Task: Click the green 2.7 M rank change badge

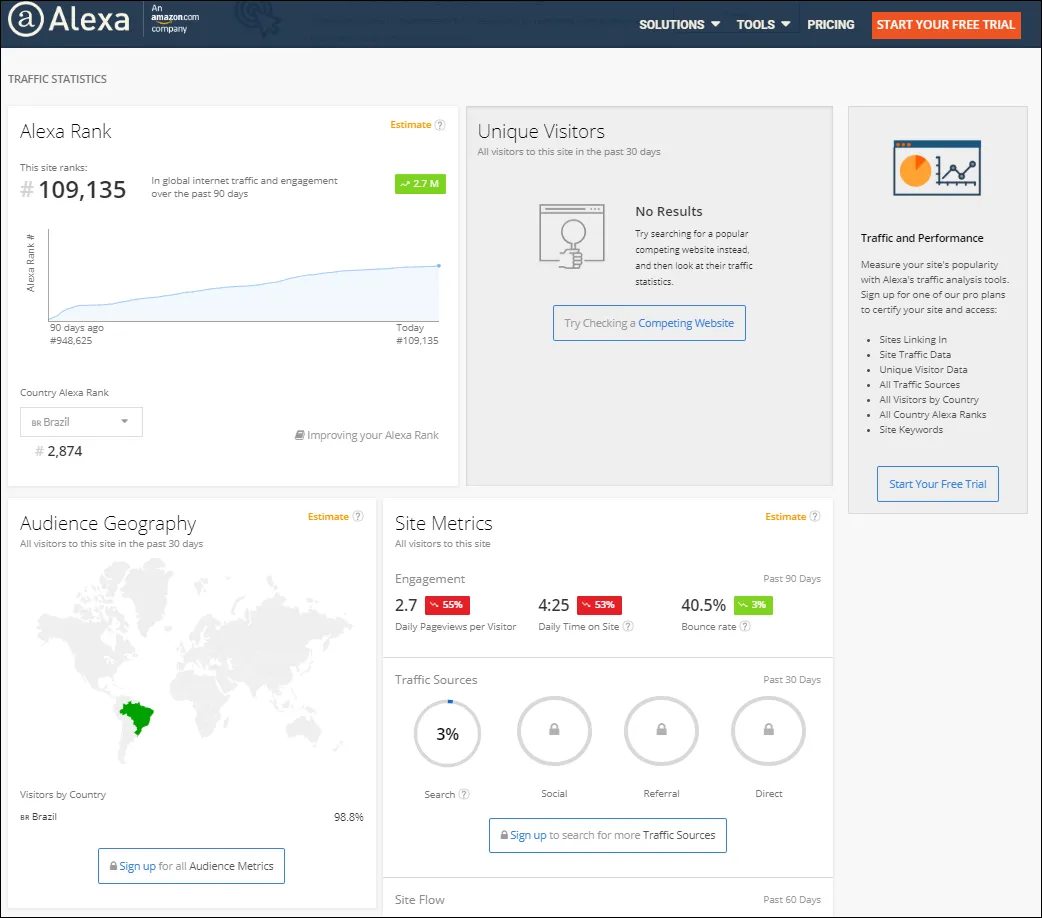Action: (420, 183)
